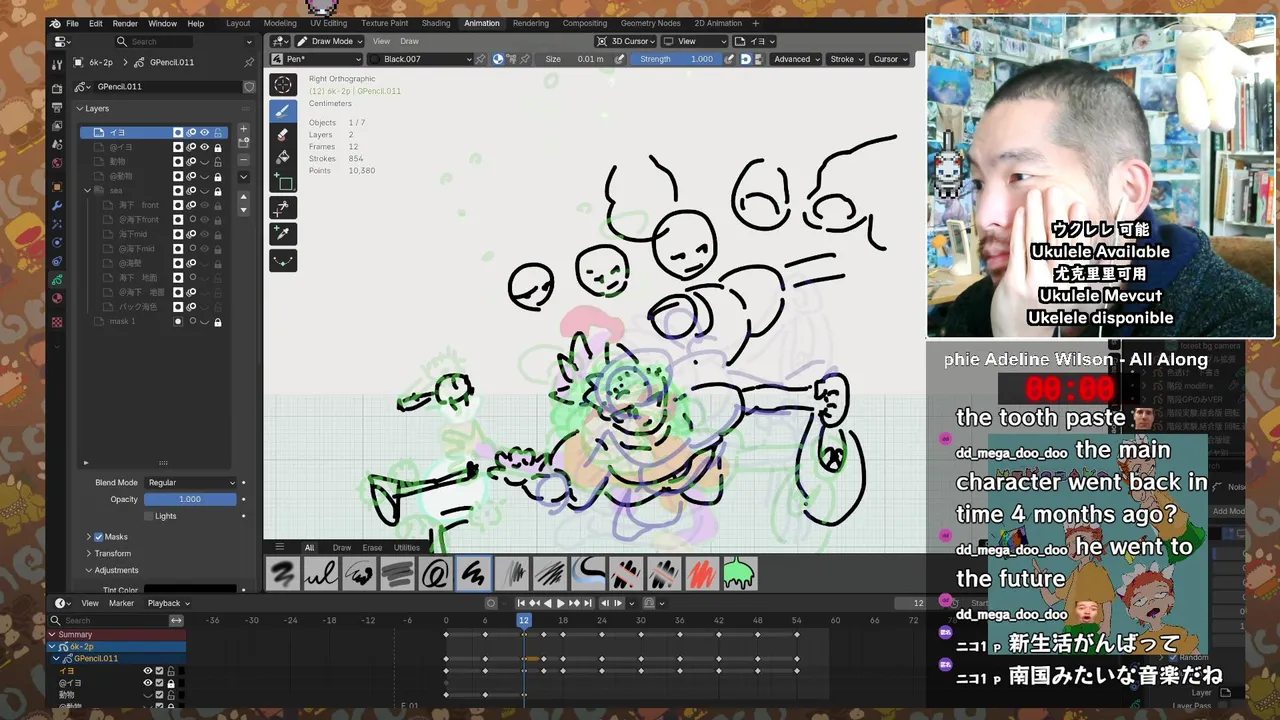Choose the green drip fill brush preset
This screenshot has height=720, width=1280.
coord(739,574)
